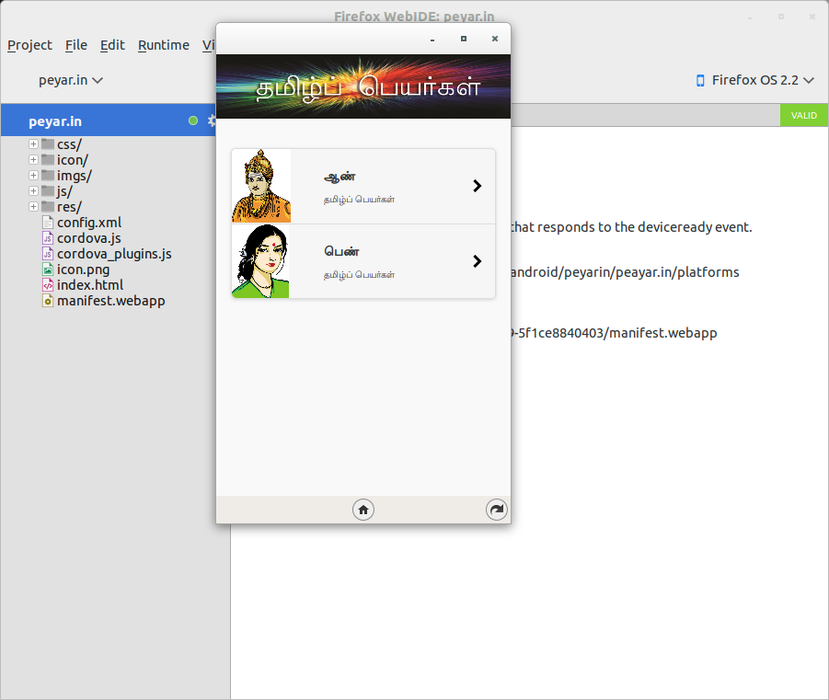This screenshot has width=829, height=700.
Task: Click the female portrait thumbnail
Action: coord(261,261)
